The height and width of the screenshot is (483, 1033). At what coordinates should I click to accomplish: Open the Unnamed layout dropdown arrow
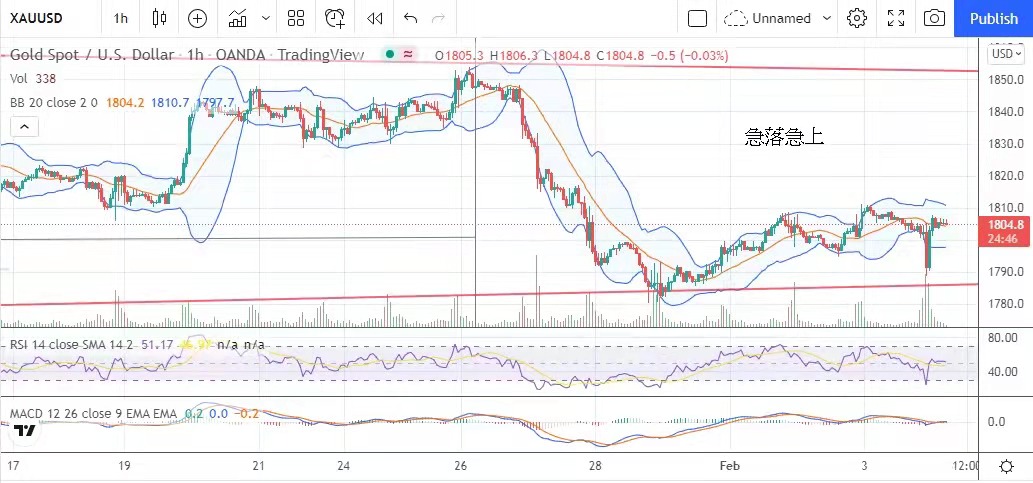827,18
